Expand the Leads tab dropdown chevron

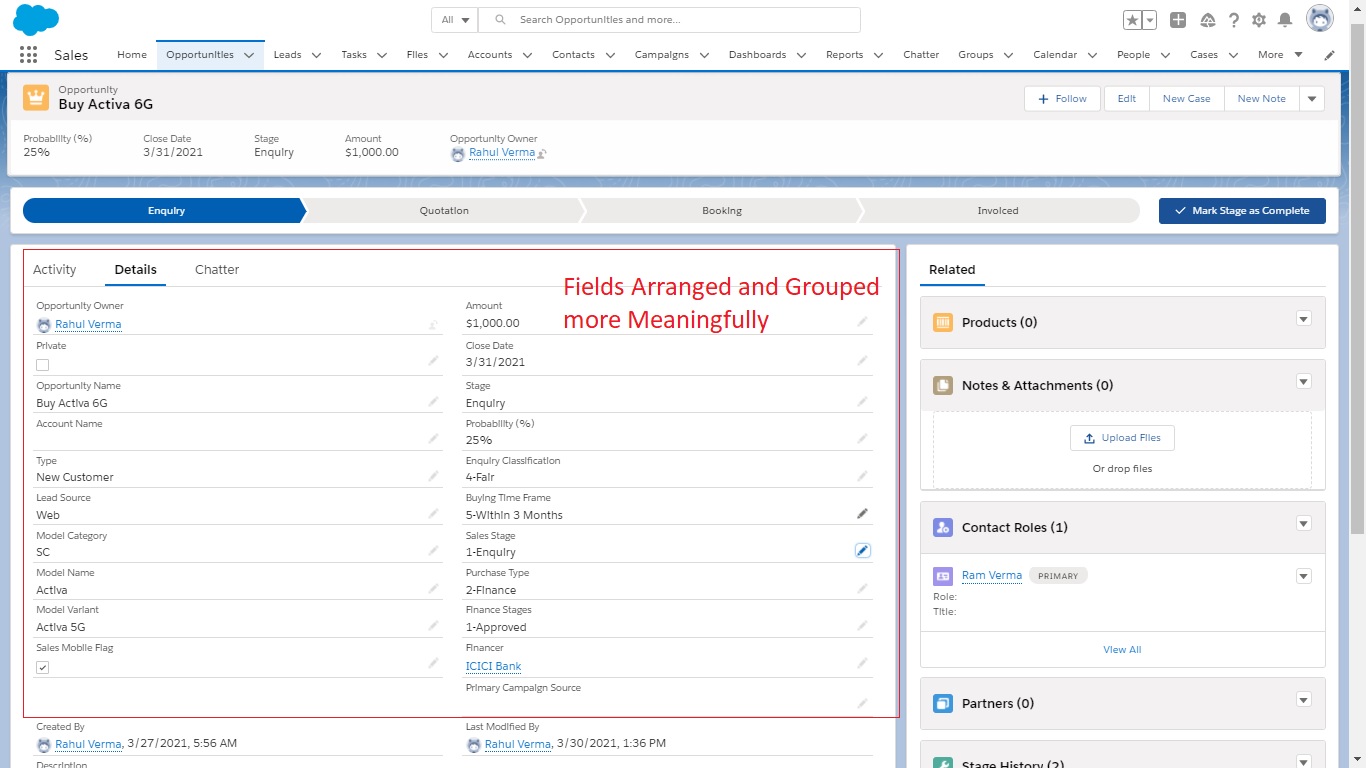click(316, 55)
